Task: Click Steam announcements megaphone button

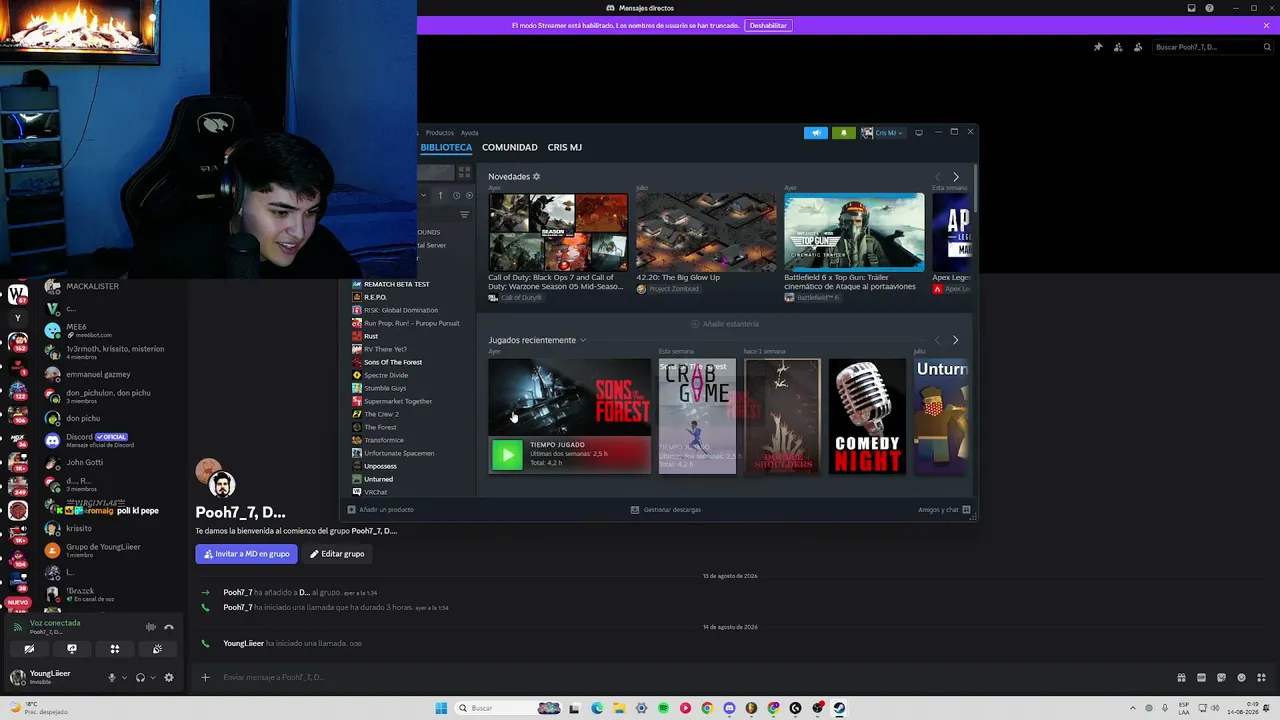Action: pyautogui.click(x=816, y=133)
